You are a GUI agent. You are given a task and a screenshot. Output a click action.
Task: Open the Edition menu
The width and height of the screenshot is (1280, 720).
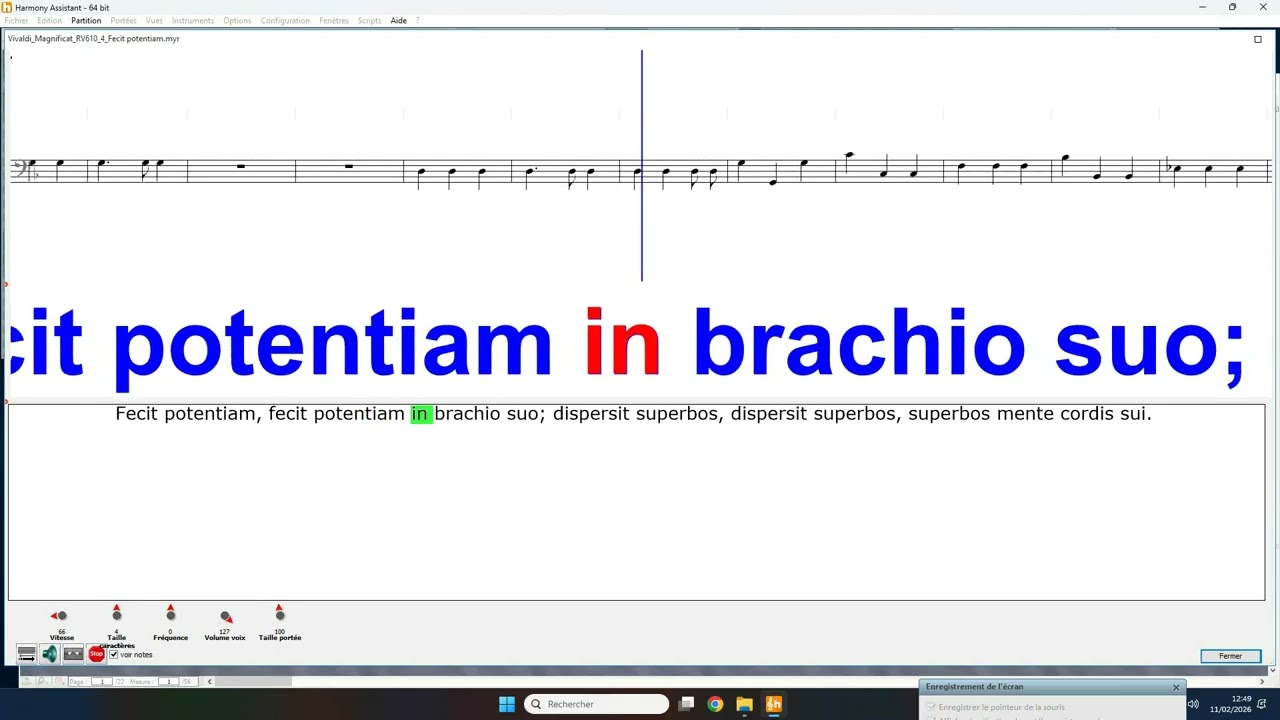(x=49, y=21)
